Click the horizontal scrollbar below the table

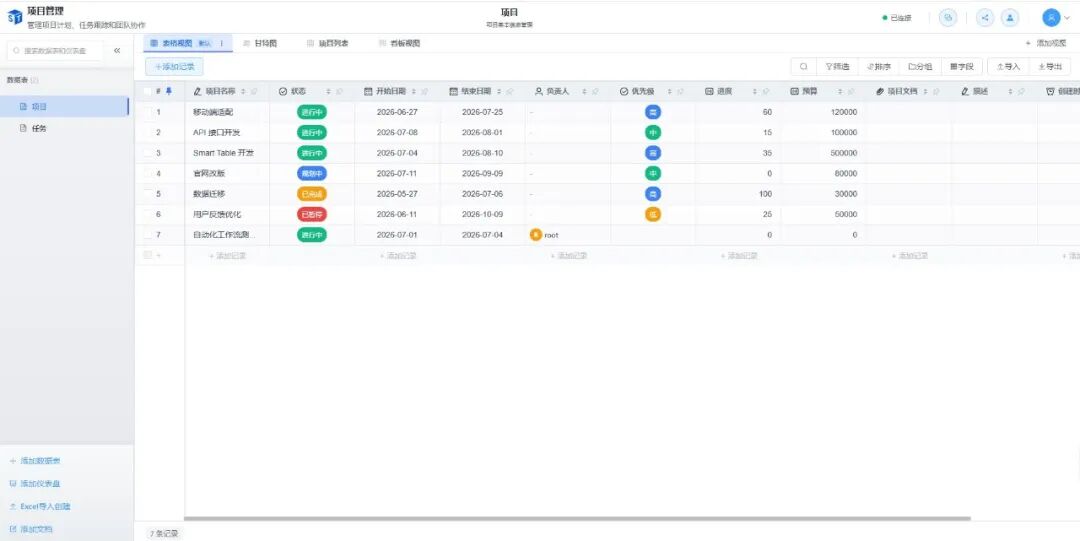pos(577,518)
